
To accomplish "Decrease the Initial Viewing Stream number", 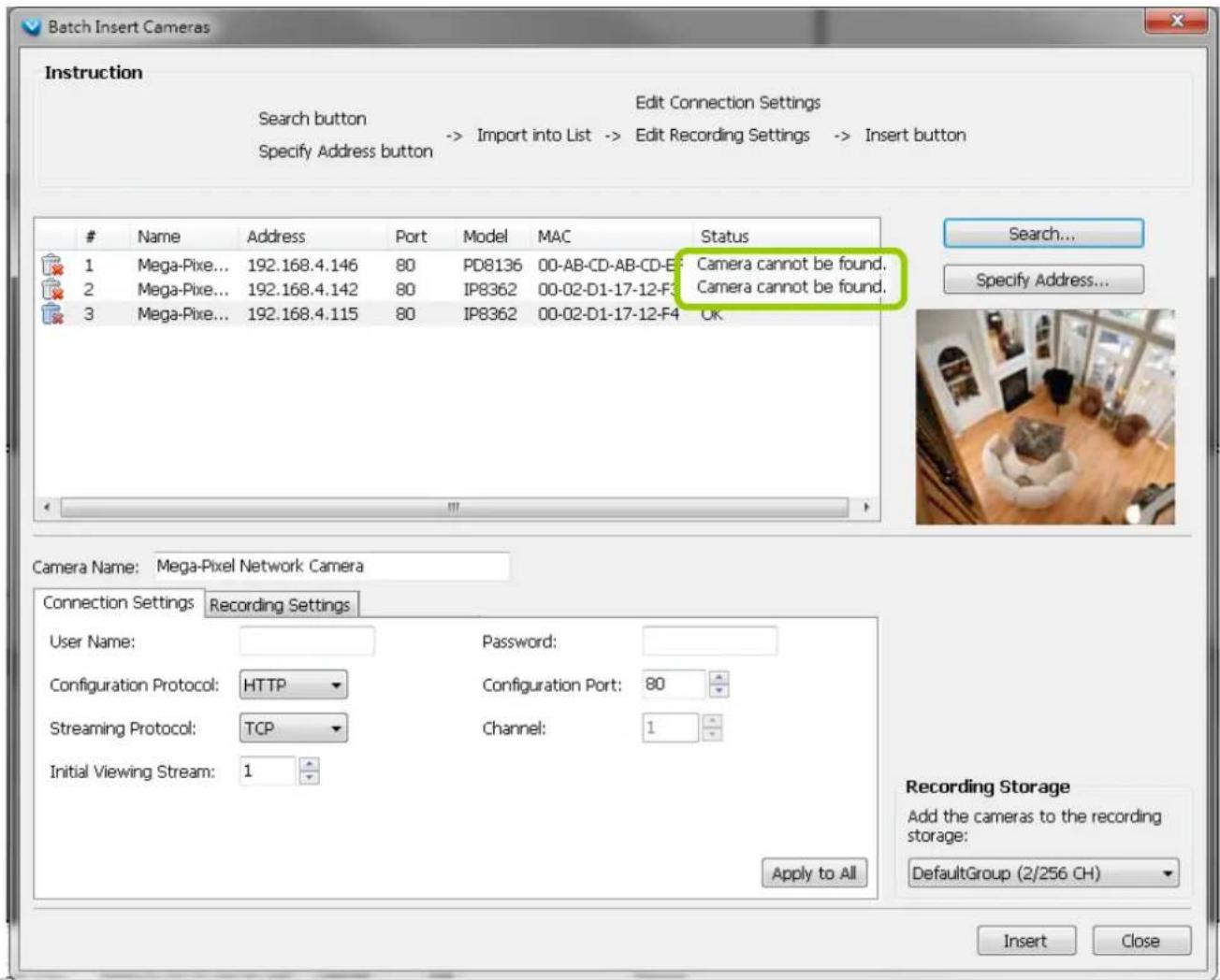I will point(310,777).
